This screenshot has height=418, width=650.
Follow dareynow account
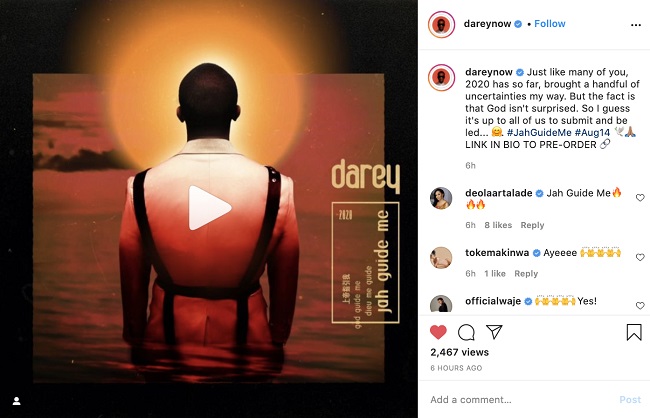550,24
